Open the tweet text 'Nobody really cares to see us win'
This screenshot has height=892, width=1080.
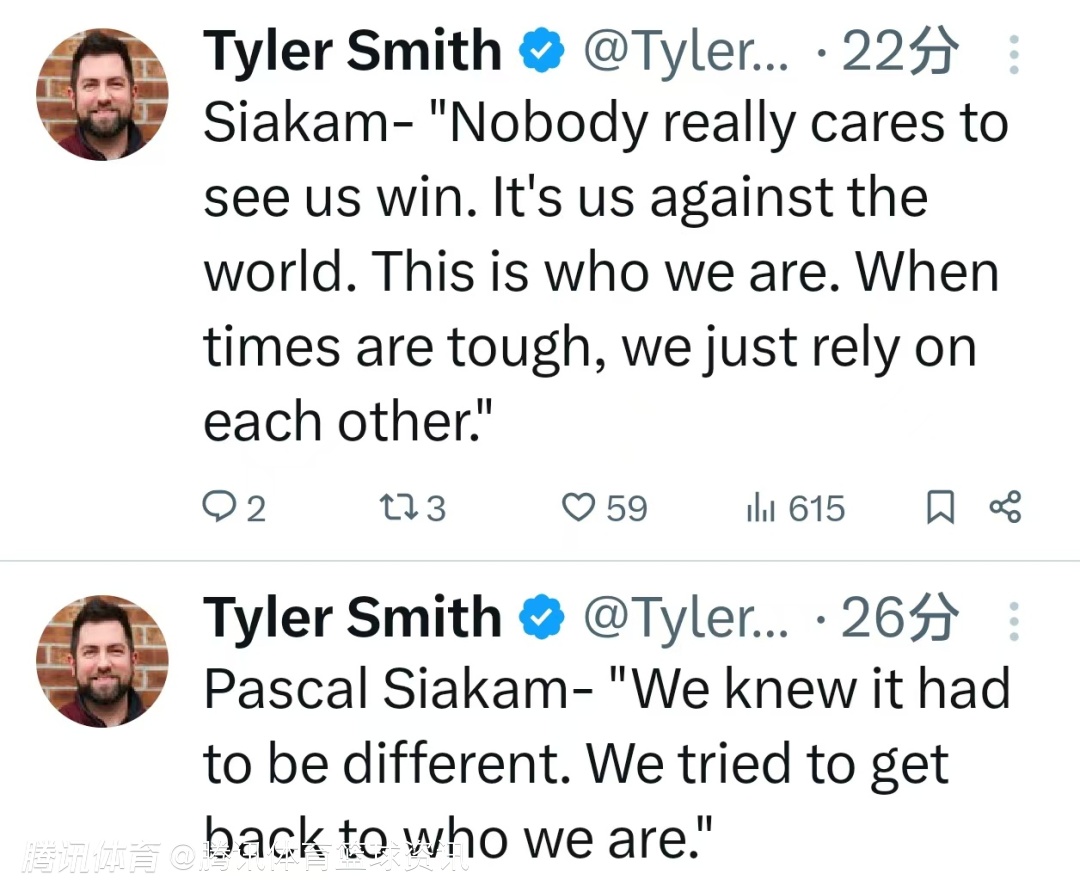600,270
